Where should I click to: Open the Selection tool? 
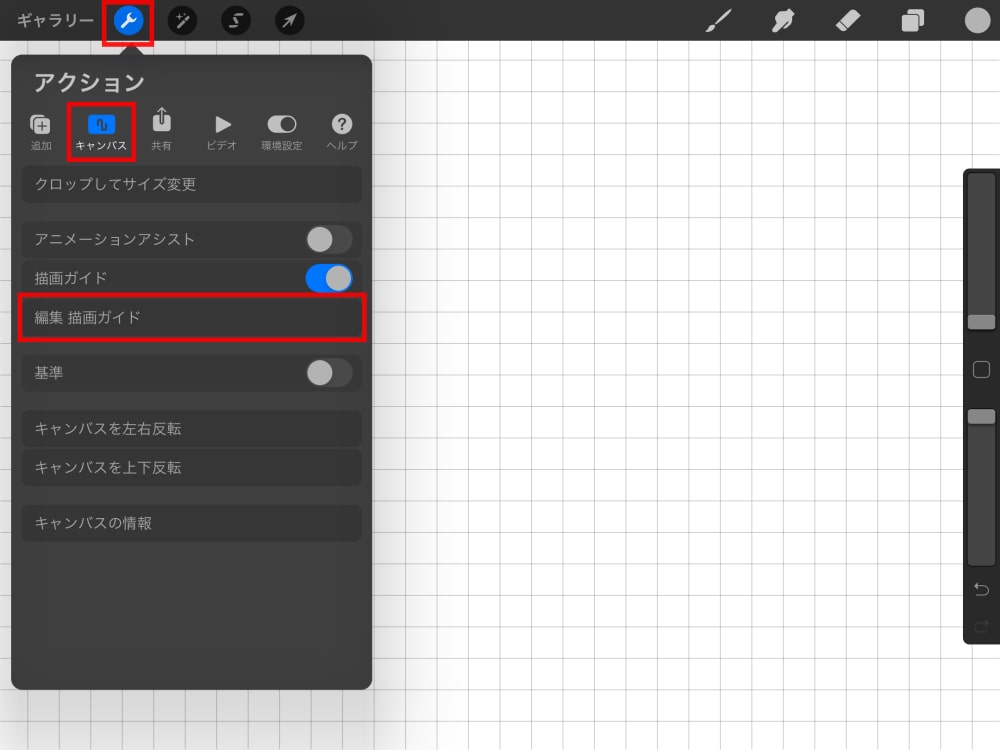236,20
